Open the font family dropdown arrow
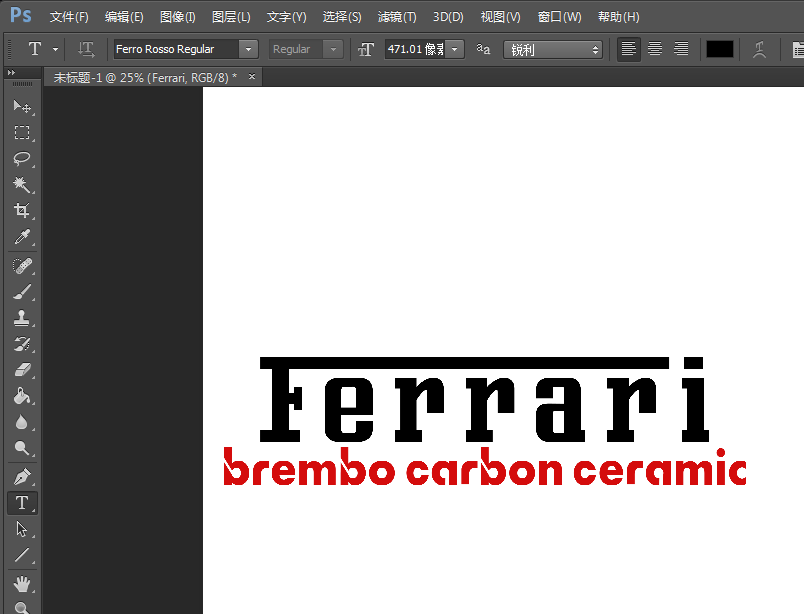 [x=248, y=49]
